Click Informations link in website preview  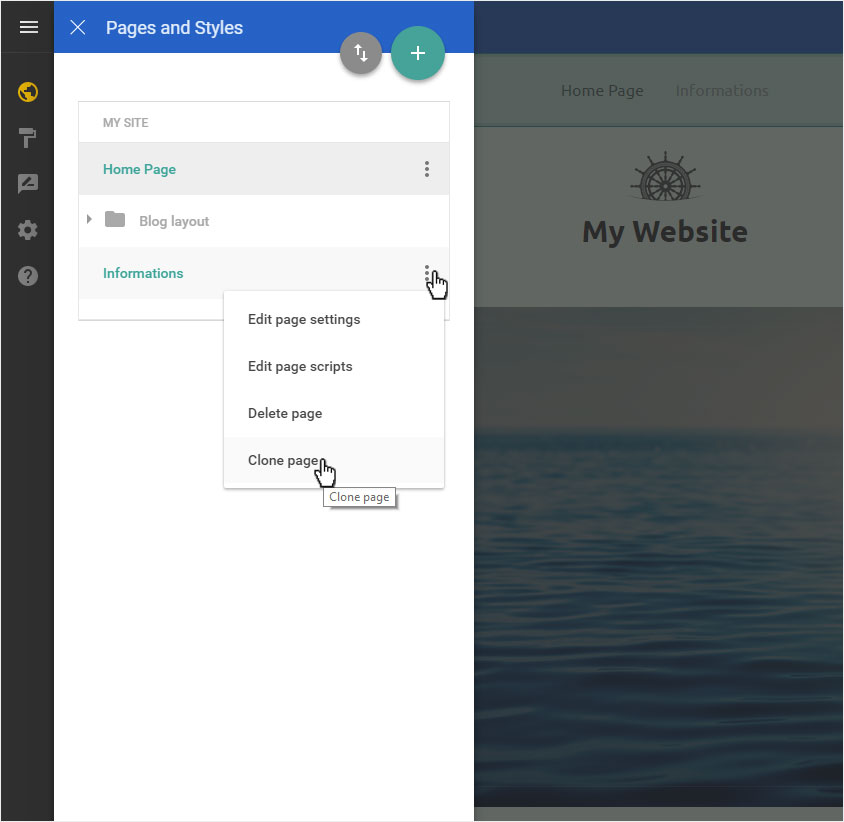pyautogui.click(x=722, y=91)
